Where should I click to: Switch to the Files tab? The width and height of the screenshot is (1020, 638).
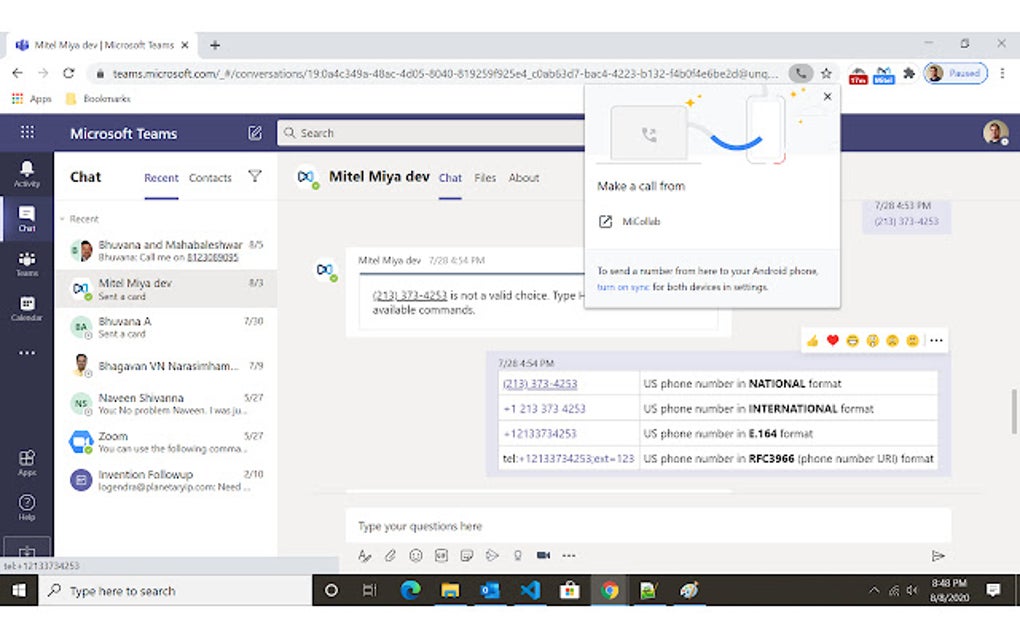click(485, 177)
